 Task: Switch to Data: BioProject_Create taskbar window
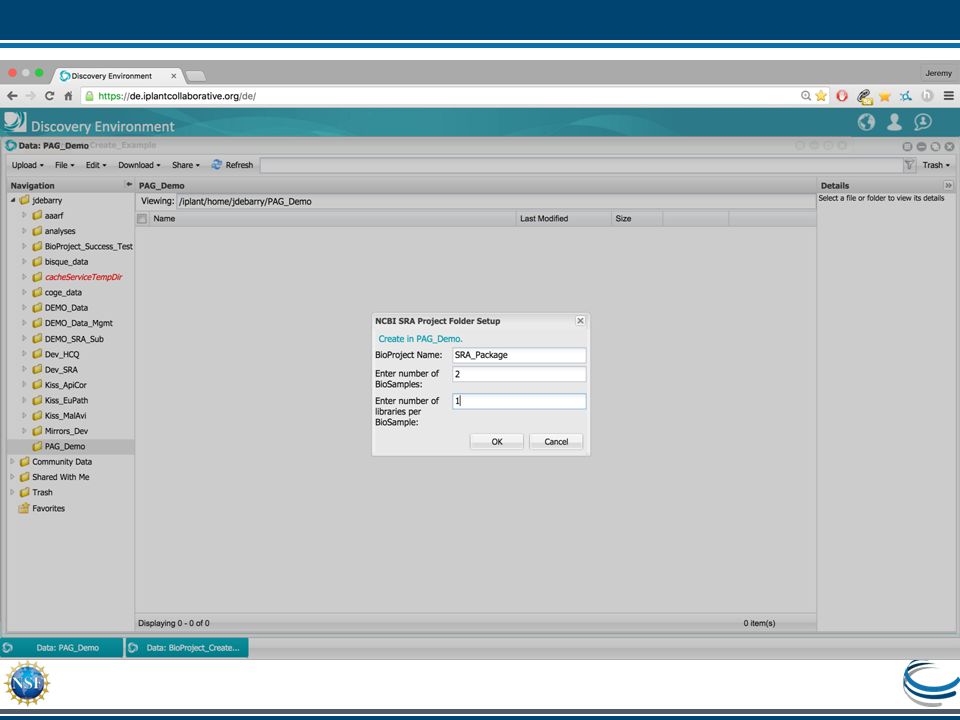pos(187,648)
